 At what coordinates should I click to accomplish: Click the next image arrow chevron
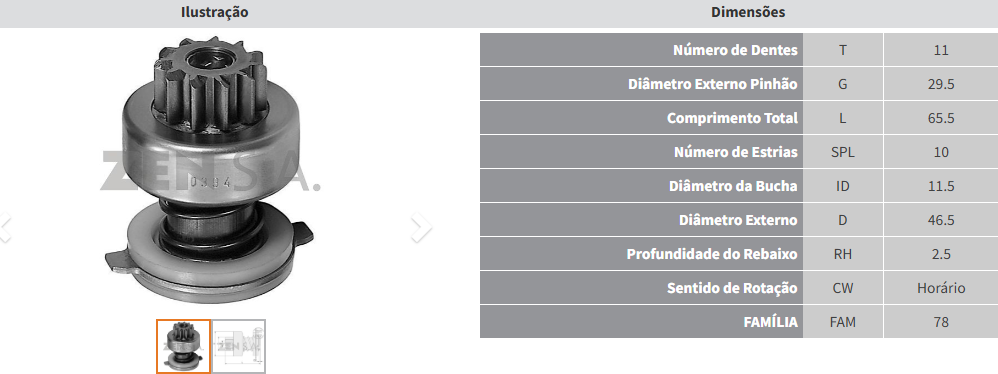click(421, 228)
